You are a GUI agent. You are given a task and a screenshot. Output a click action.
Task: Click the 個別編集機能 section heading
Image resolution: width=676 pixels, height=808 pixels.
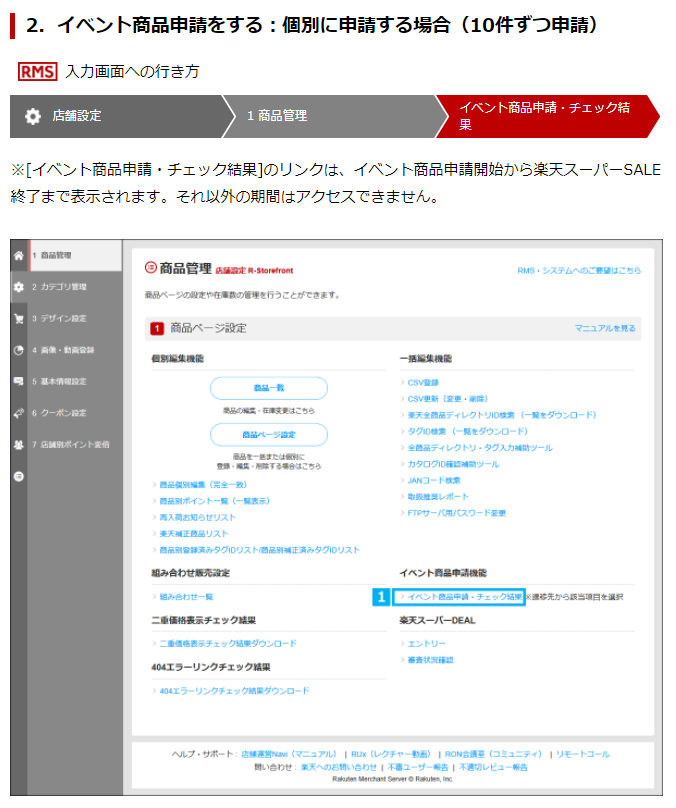click(177, 359)
